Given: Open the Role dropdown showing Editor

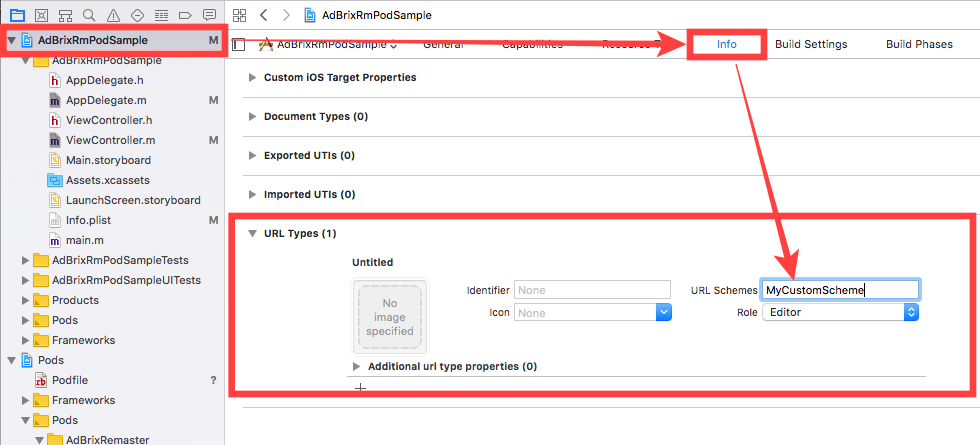Looking at the screenshot, I should (839, 312).
